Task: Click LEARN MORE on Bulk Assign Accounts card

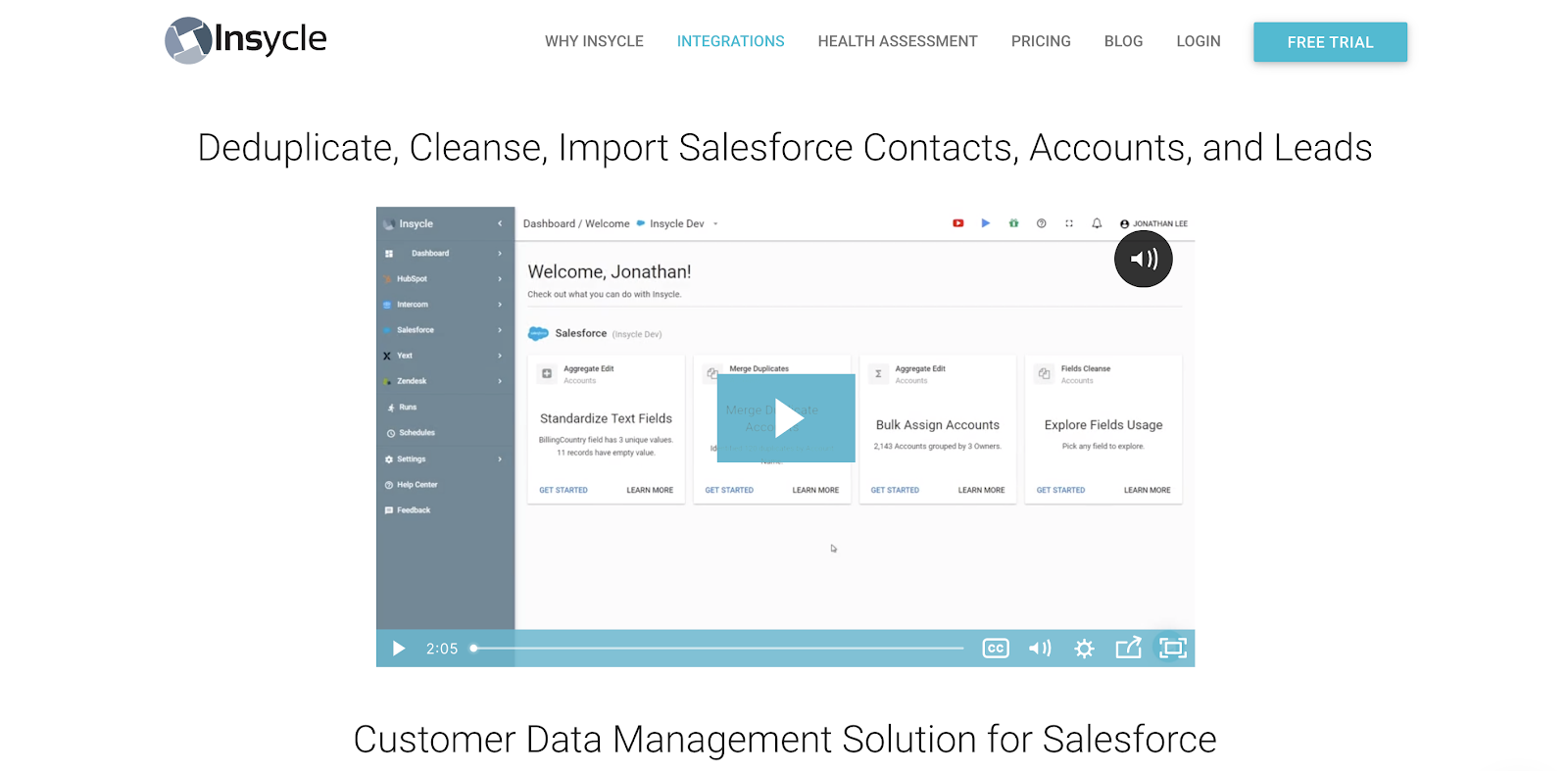Action: 981,490
